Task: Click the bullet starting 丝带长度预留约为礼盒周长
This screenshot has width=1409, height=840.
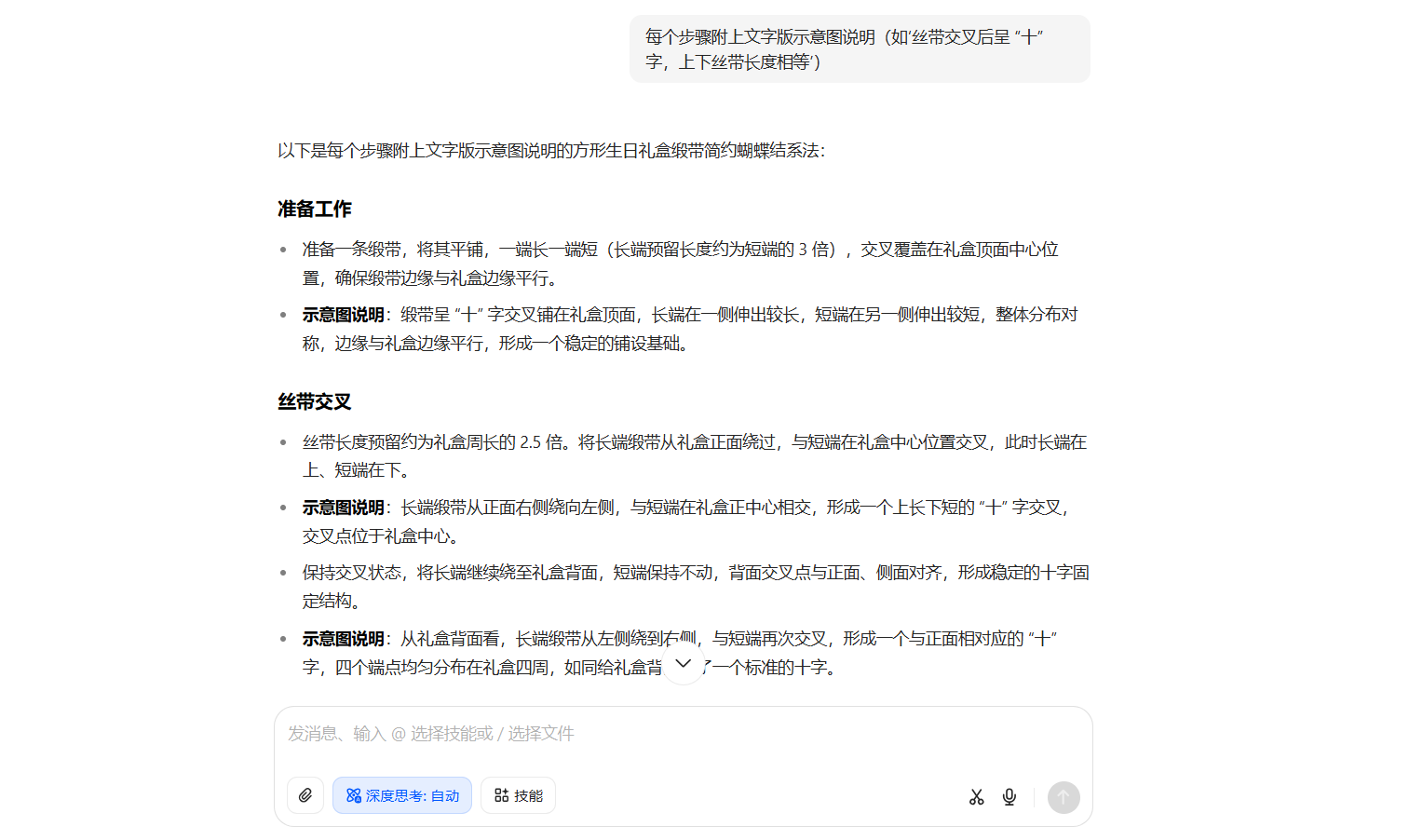Action: [694, 442]
